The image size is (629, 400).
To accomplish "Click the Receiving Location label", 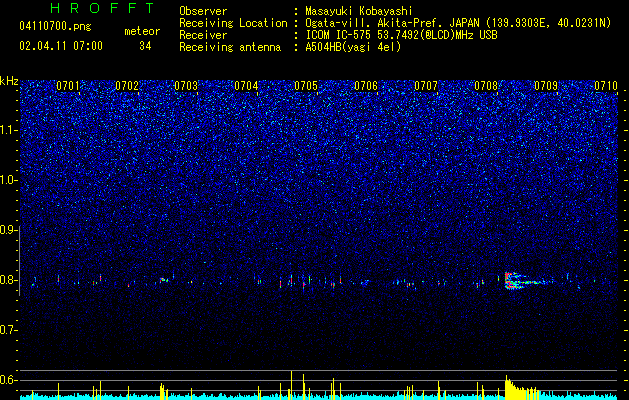I will pyautogui.click(x=233, y=23).
